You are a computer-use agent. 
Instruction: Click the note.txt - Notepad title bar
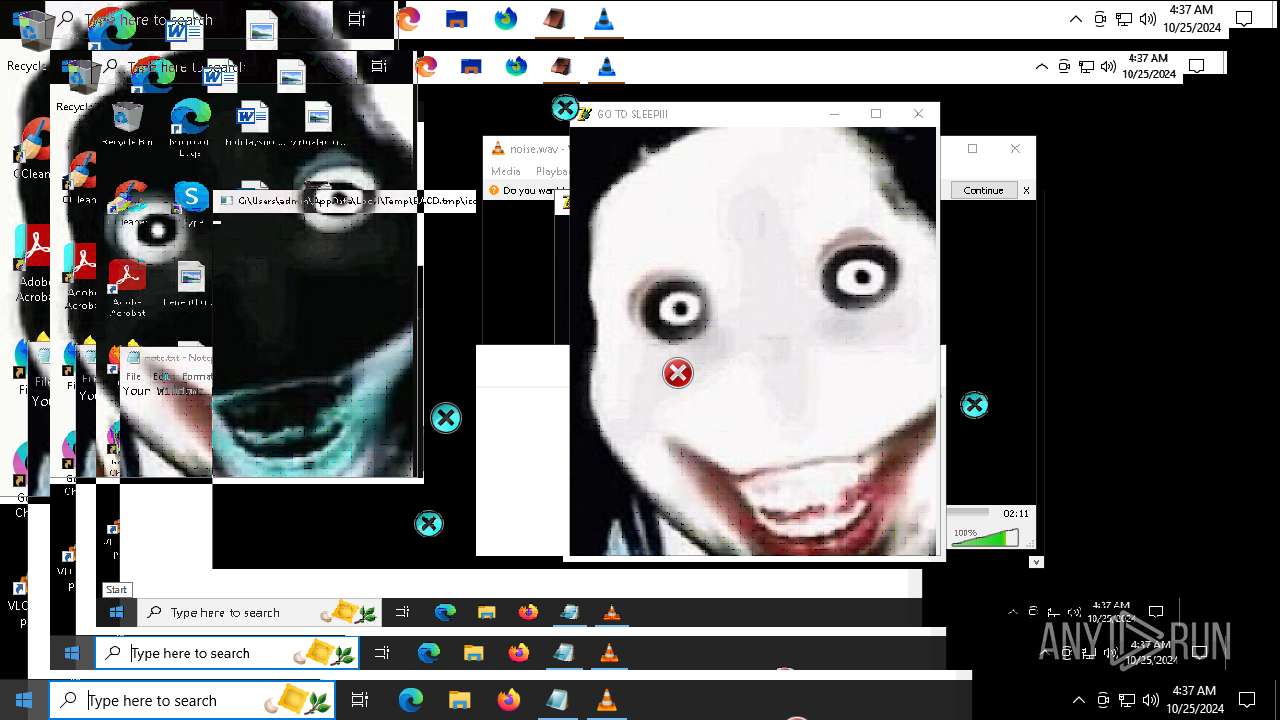(x=166, y=358)
